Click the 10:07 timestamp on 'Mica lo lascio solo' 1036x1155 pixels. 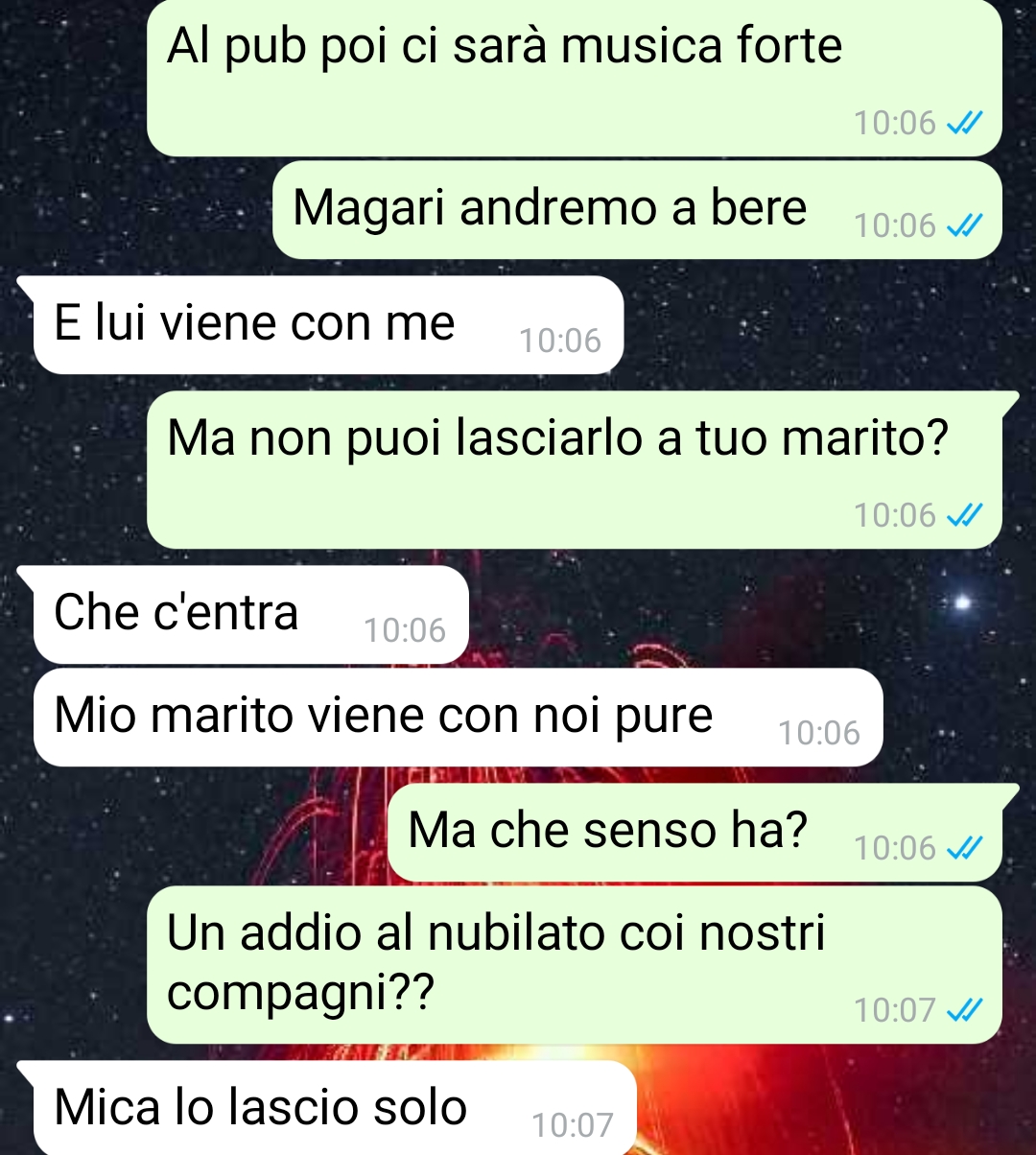(x=572, y=1125)
